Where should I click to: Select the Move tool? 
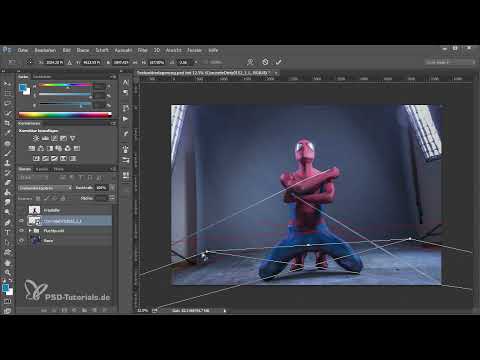pyautogui.click(x=7, y=84)
